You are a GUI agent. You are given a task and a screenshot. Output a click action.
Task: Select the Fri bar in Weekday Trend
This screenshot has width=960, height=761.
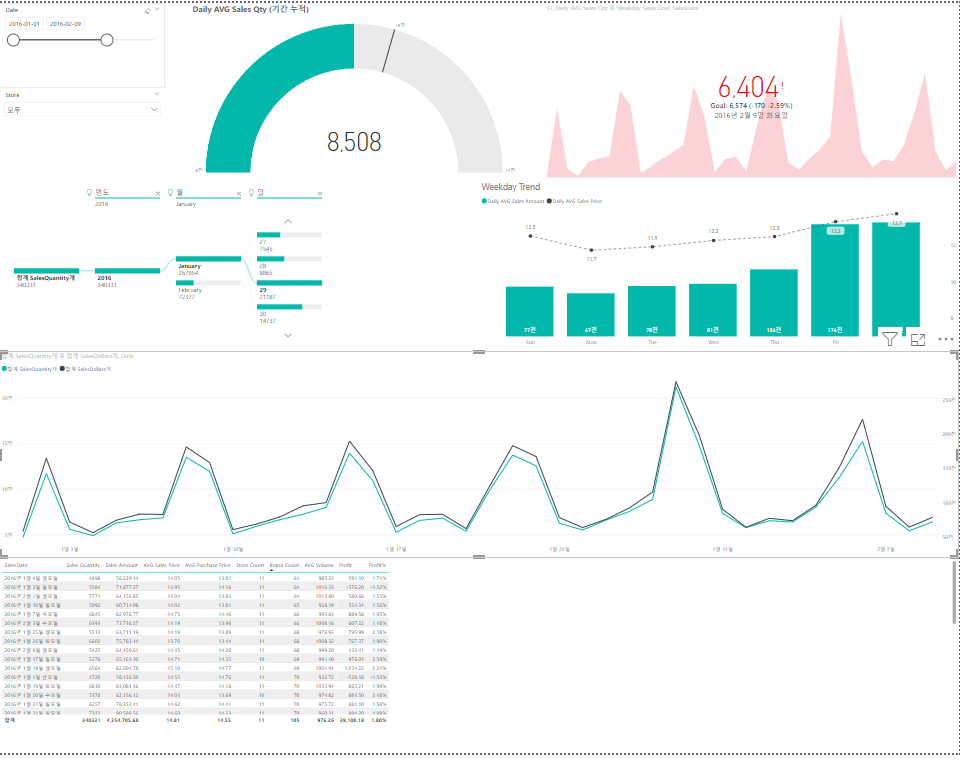(x=835, y=280)
